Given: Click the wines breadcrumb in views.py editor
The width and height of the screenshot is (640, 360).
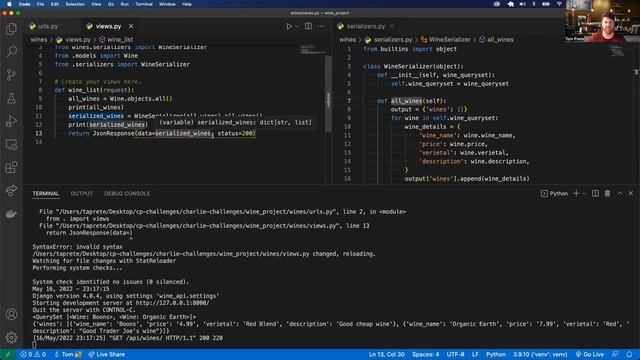Looking at the screenshot, I should coord(39,40).
